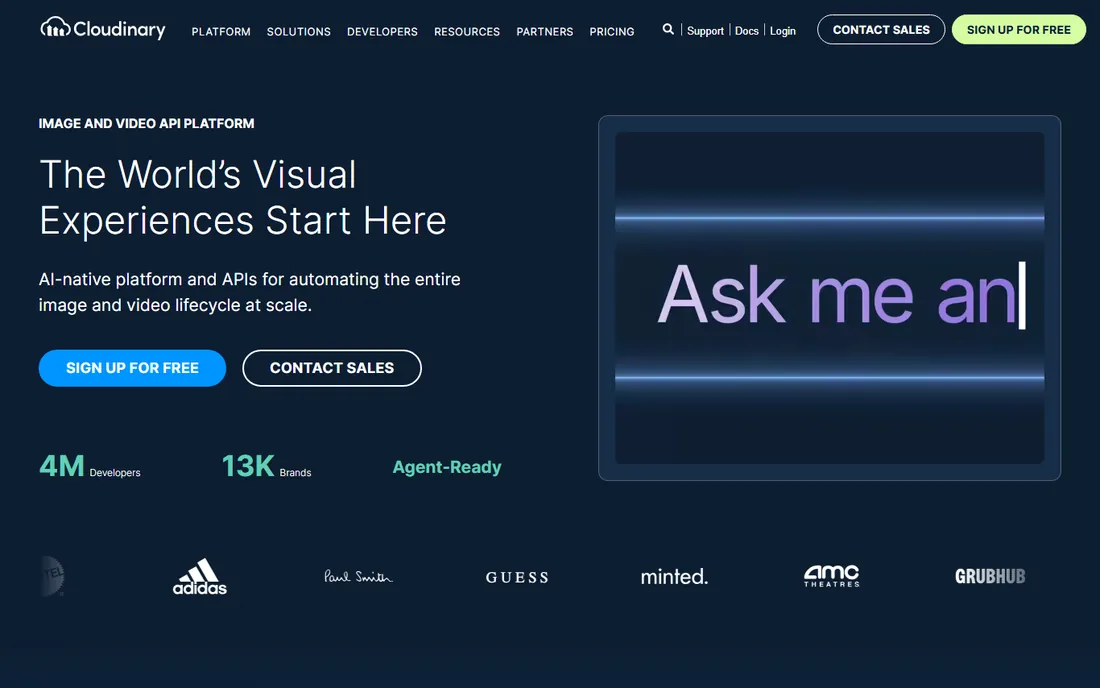Click the "13K Brands" stat
Image resolution: width=1100 pixels, height=688 pixels.
[267, 466]
